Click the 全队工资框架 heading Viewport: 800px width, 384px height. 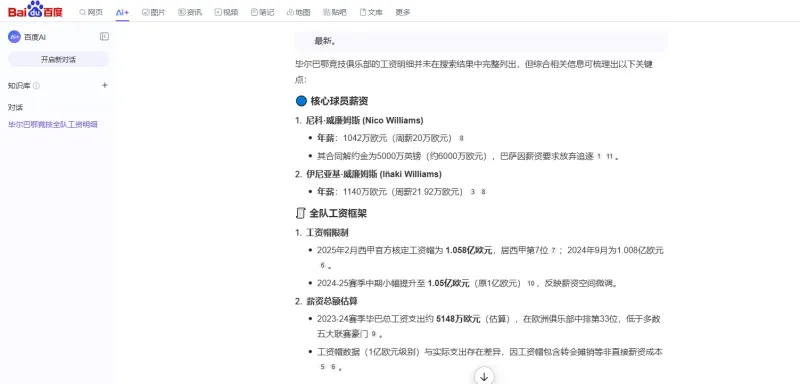point(338,213)
